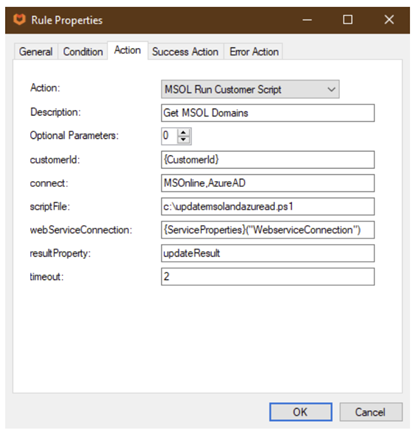The width and height of the screenshot is (414, 436).
Task: Confirm with the OK button
Action: tap(300, 412)
